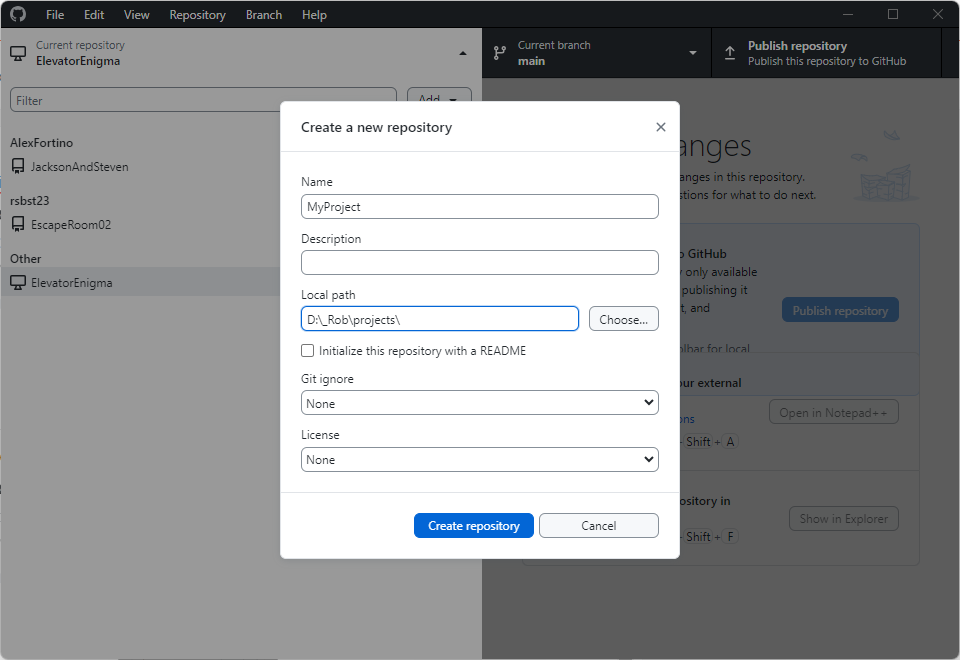Click the upload arrow icon for Publish repository
960x660 pixels.
(730, 53)
